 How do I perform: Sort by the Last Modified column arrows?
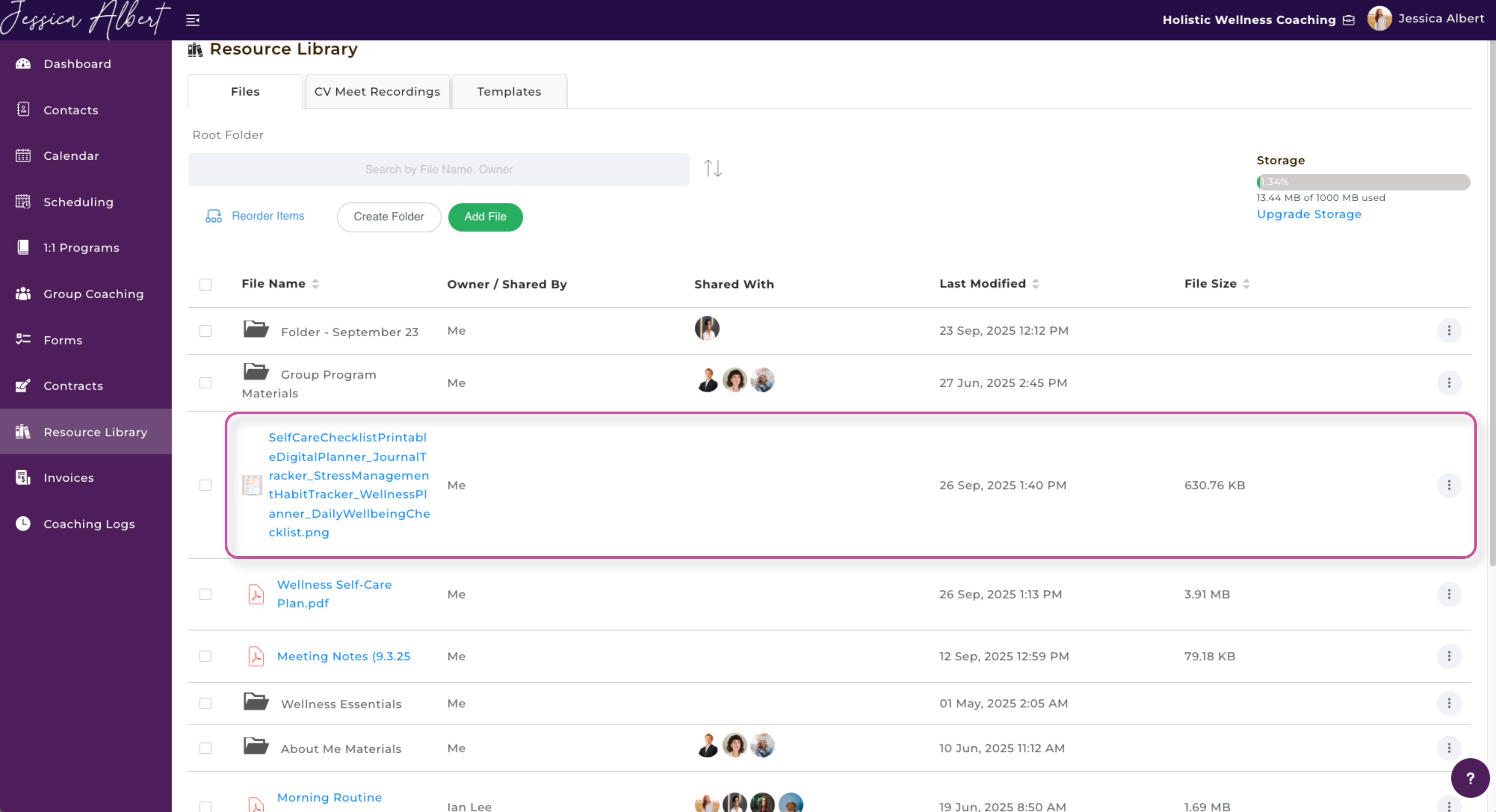point(1035,284)
